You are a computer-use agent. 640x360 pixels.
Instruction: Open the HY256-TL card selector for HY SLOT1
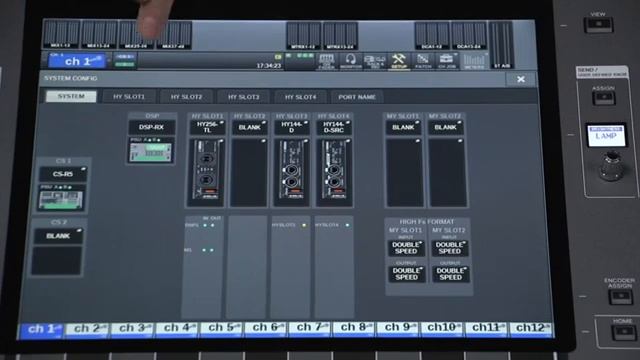[x=207, y=127]
